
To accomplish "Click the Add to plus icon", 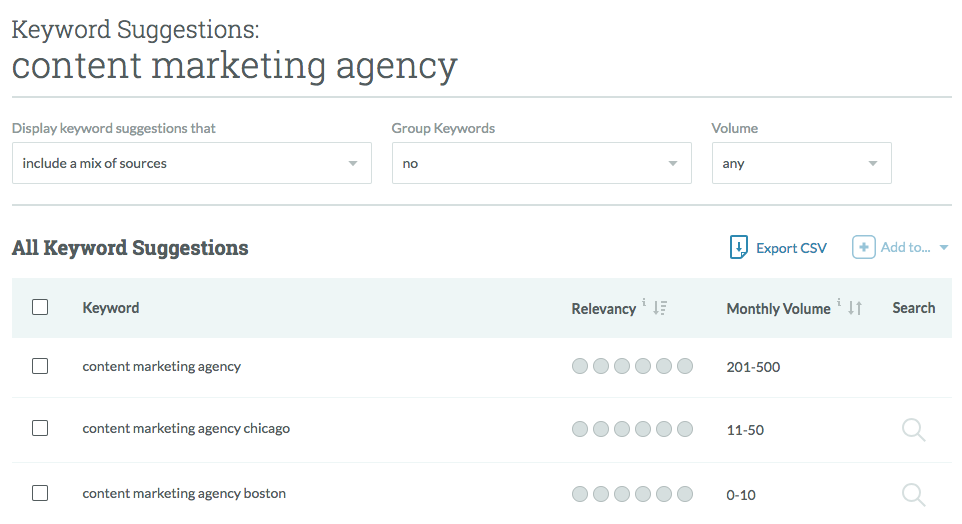I will (x=863, y=247).
